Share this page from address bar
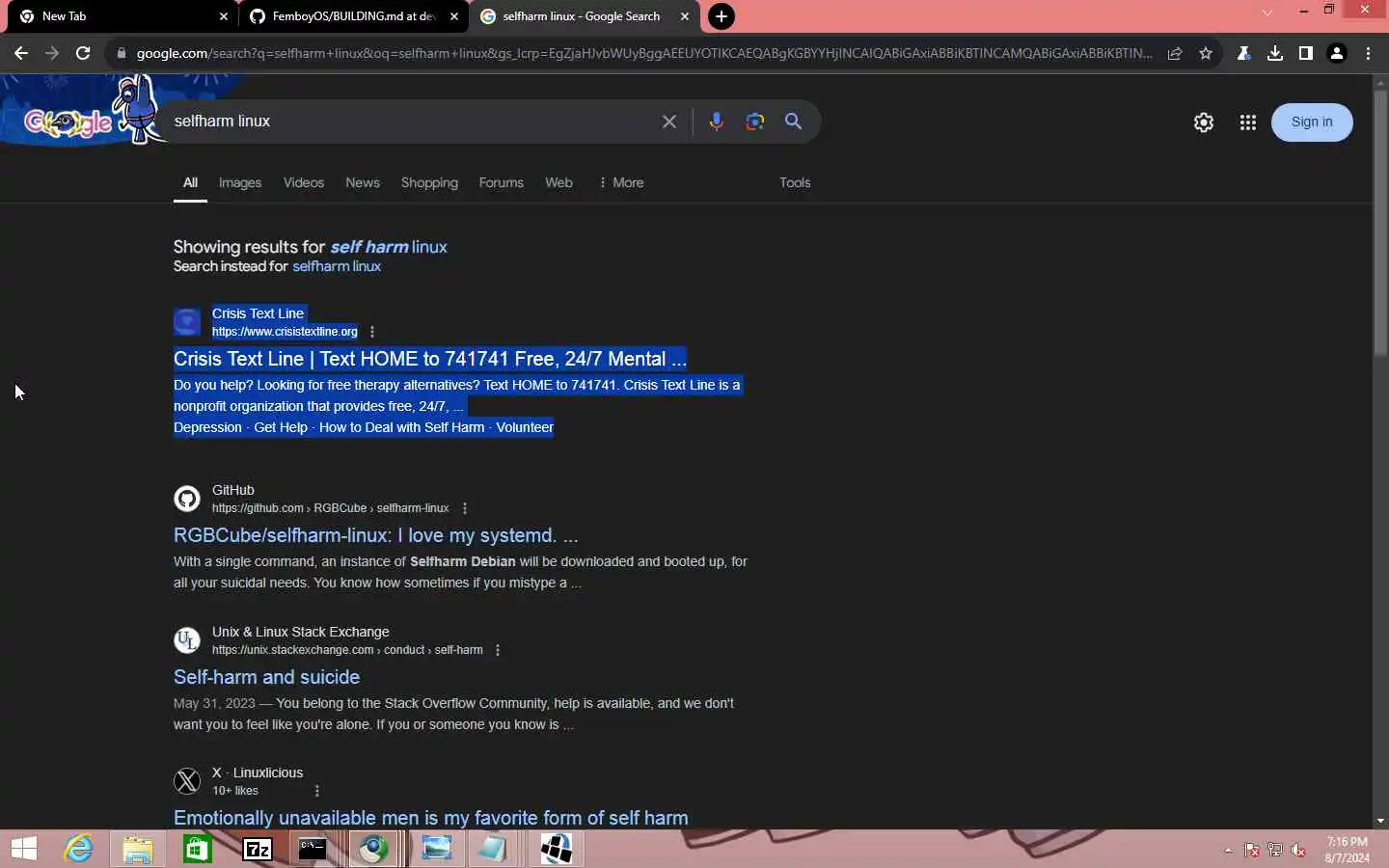This screenshot has height=868, width=1389. click(1175, 53)
